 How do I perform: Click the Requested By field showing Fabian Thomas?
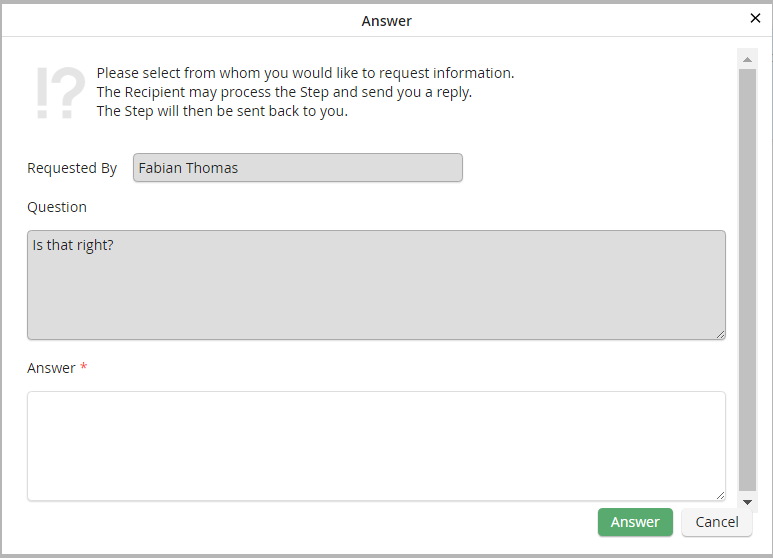point(298,168)
